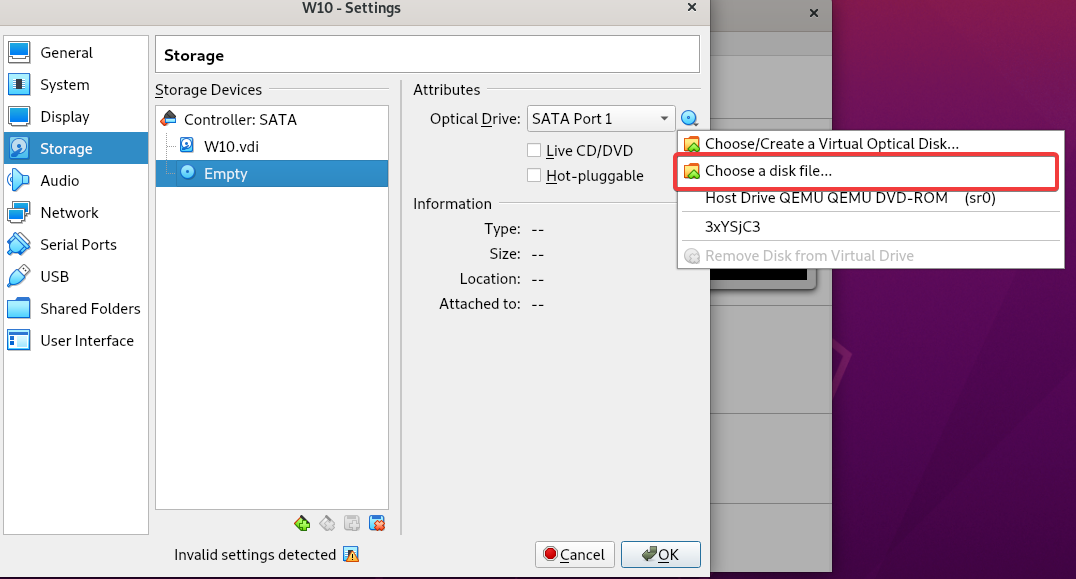Click the SATA controller icon
Viewport: 1076px width, 579px height.
click(x=169, y=119)
